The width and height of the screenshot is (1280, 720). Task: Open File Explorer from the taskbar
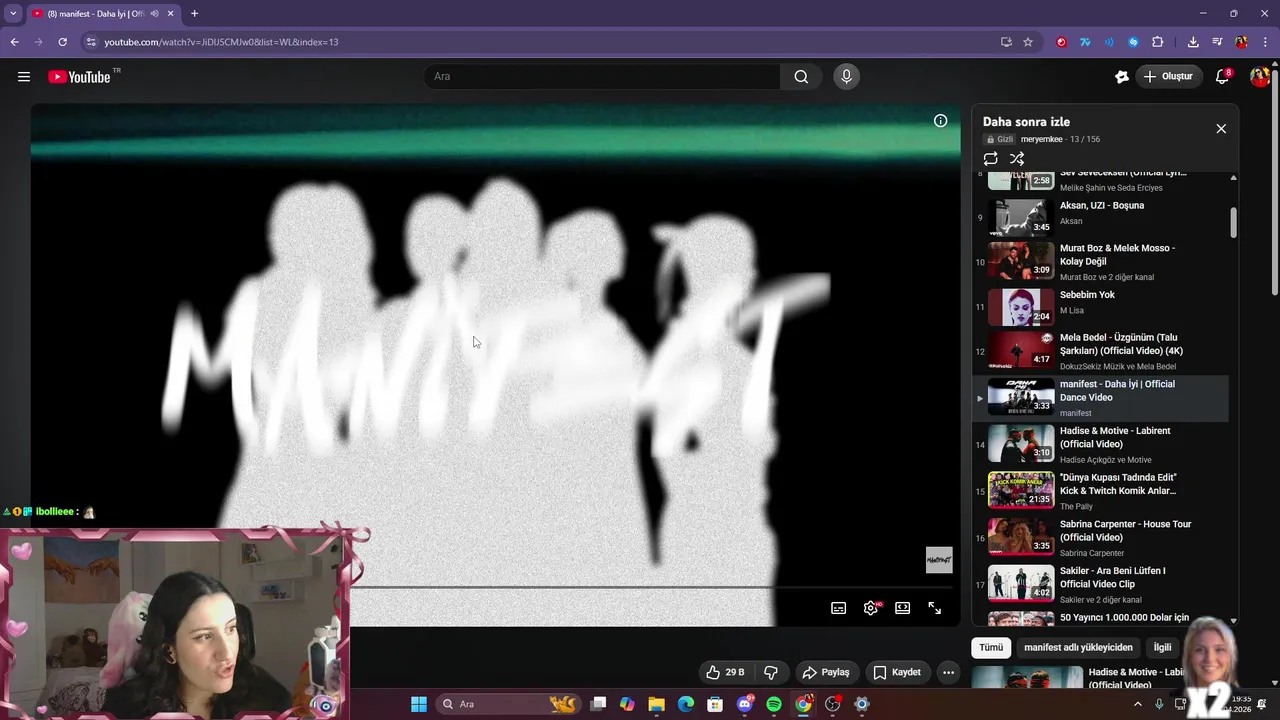pos(656,704)
